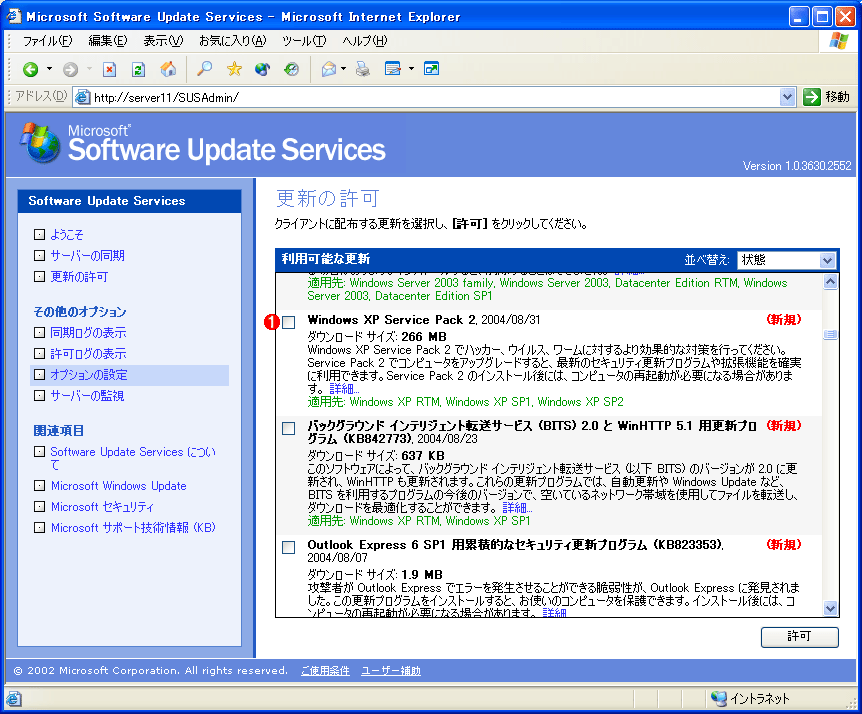Open the 同期ログの表示 link
Image resolution: width=862 pixels, height=714 pixels.
(x=89, y=333)
